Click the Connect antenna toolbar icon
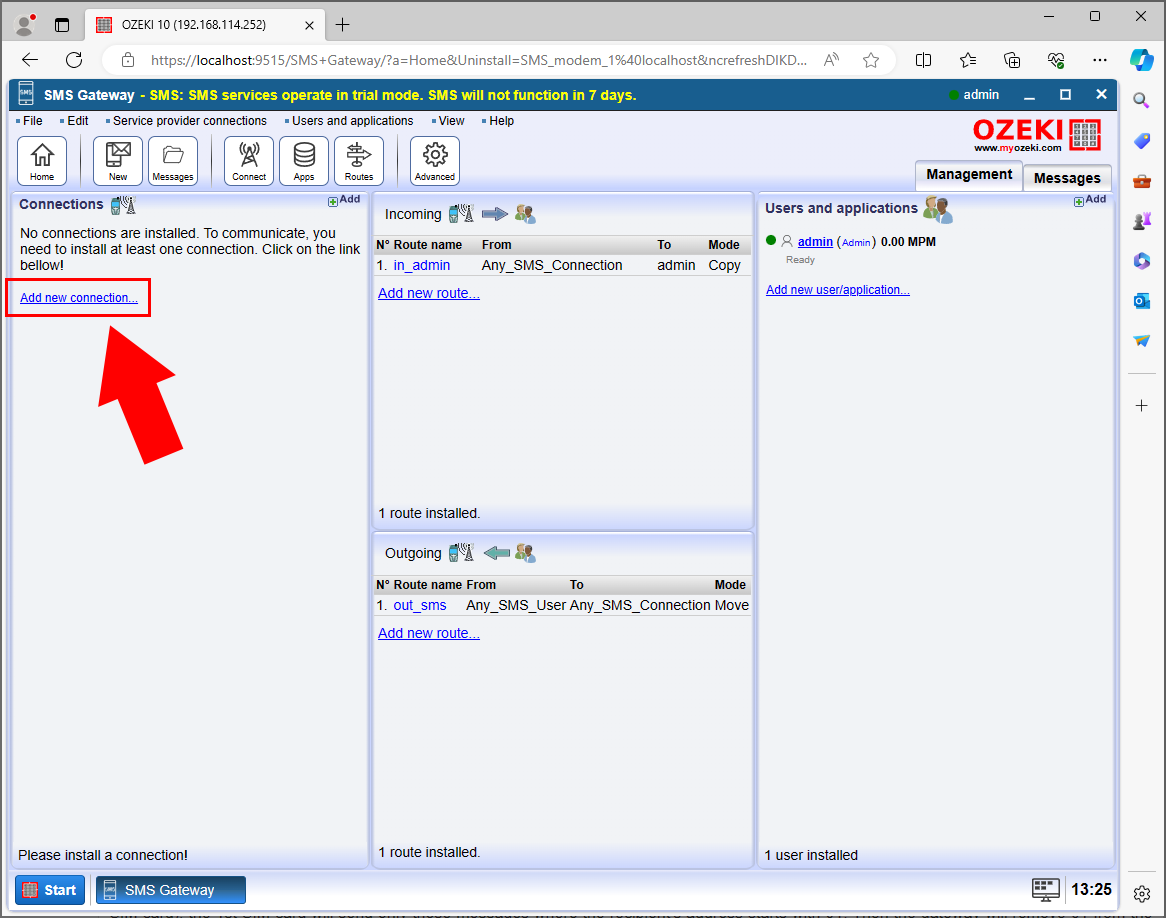 click(249, 161)
